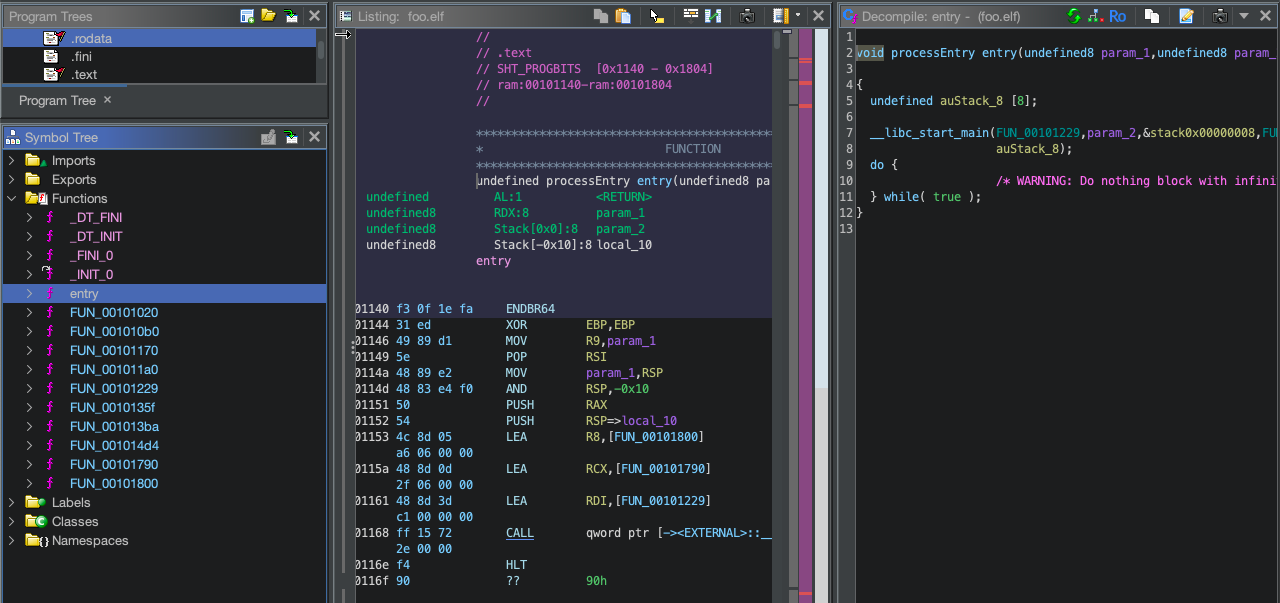Screen dimensions: 1280x603
Task: Click the Imports folder label
Action: tap(74, 160)
